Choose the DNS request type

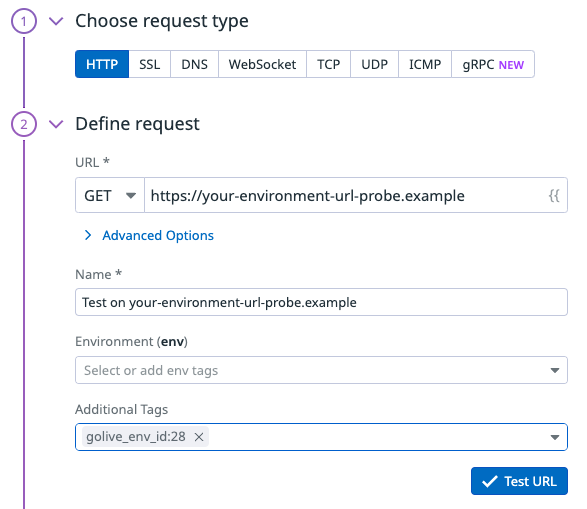(195, 64)
